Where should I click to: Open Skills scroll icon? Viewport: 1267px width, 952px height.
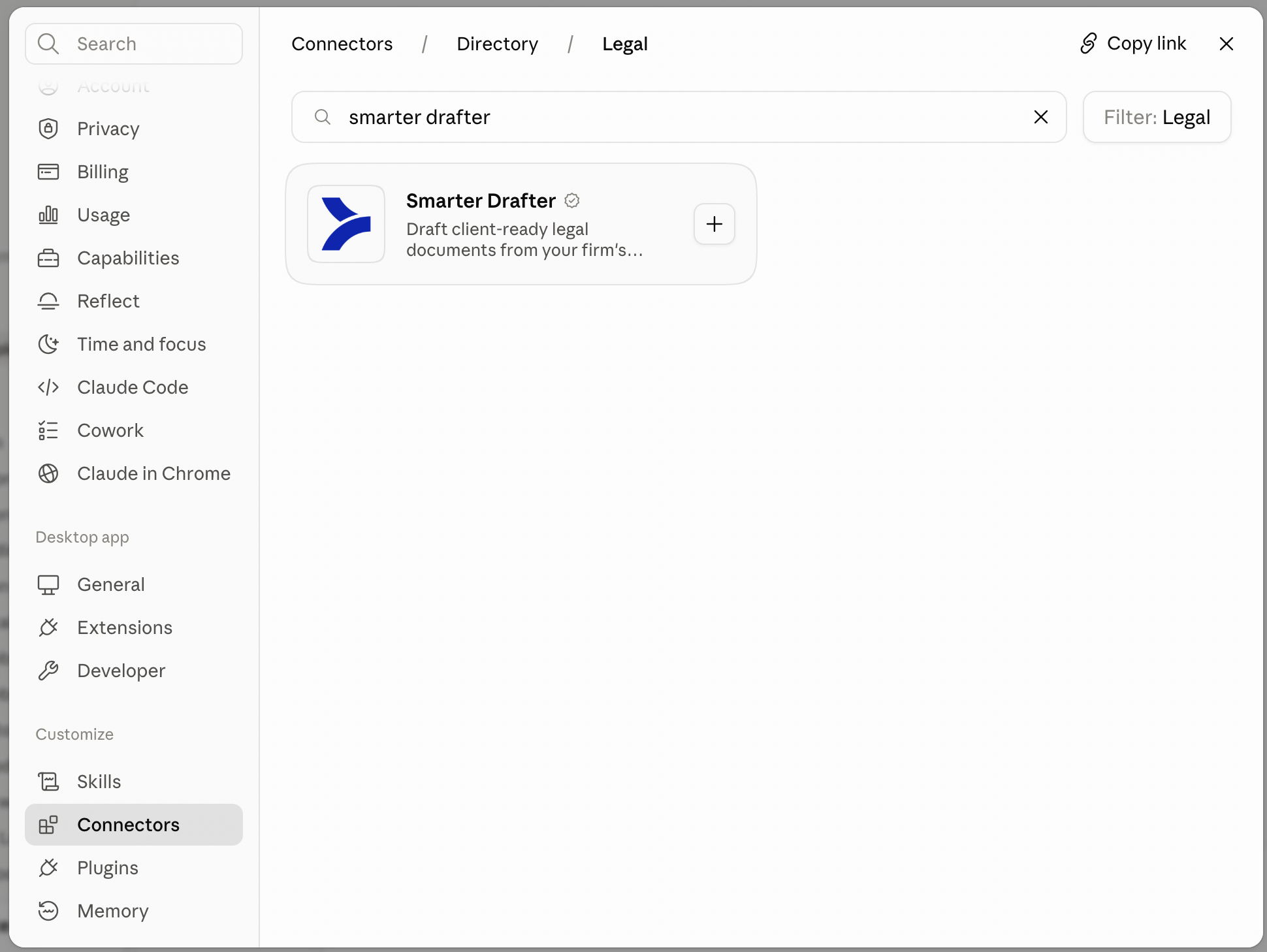click(x=48, y=782)
